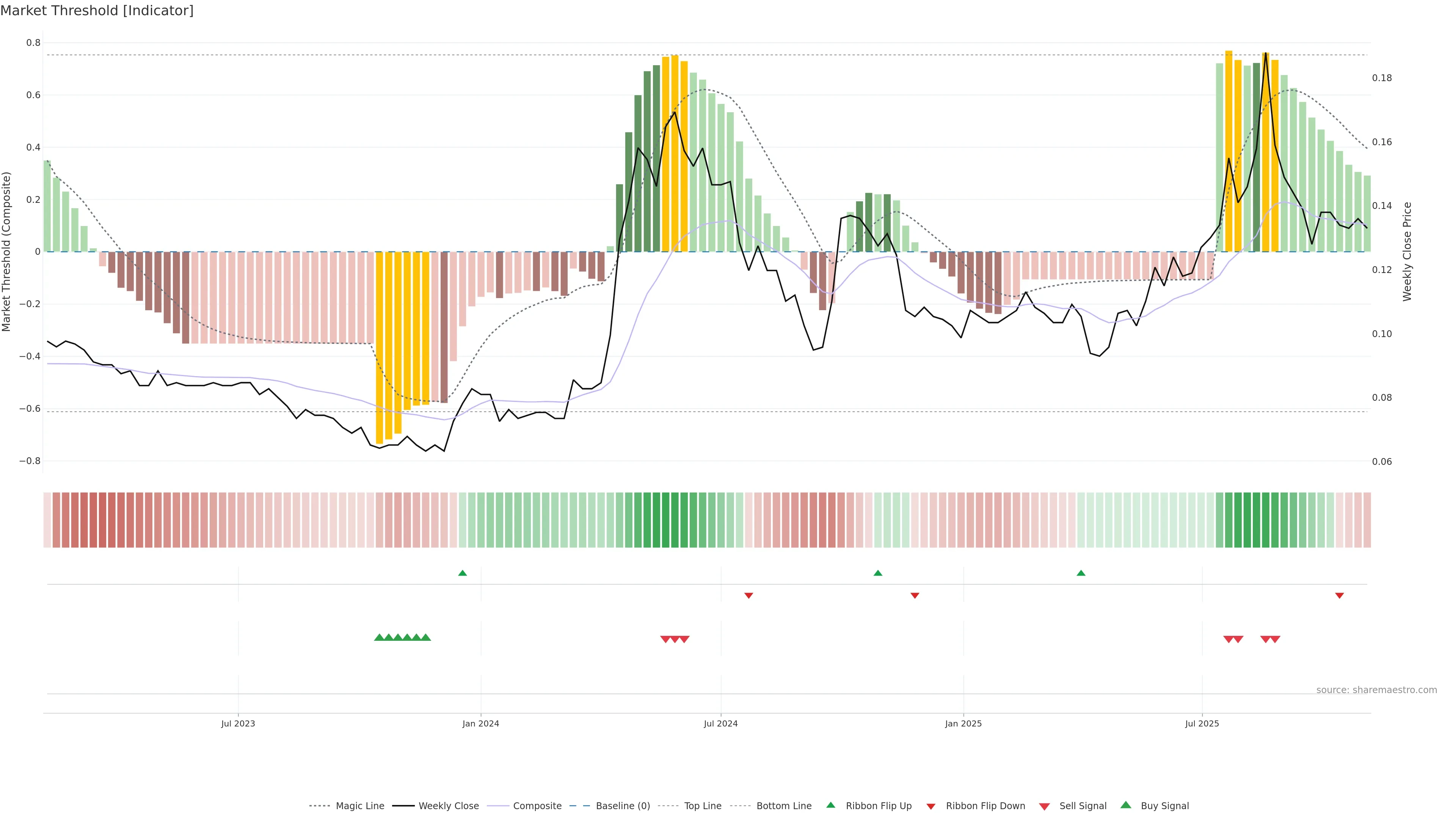Click Top Line legend item

click(x=703, y=806)
